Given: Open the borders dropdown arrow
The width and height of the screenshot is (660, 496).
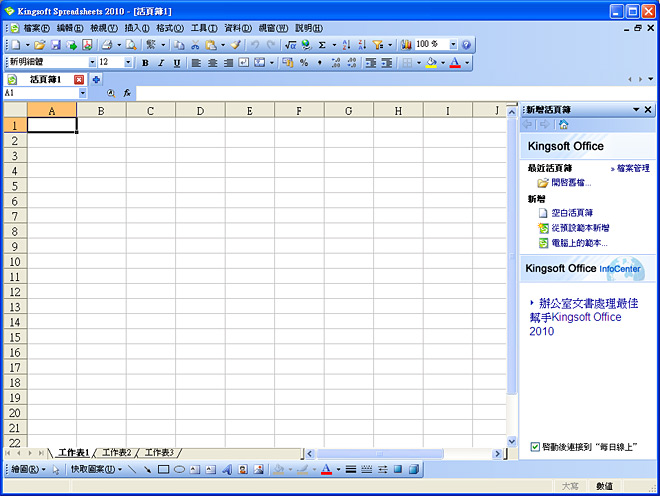Looking at the screenshot, I should tap(419, 63).
